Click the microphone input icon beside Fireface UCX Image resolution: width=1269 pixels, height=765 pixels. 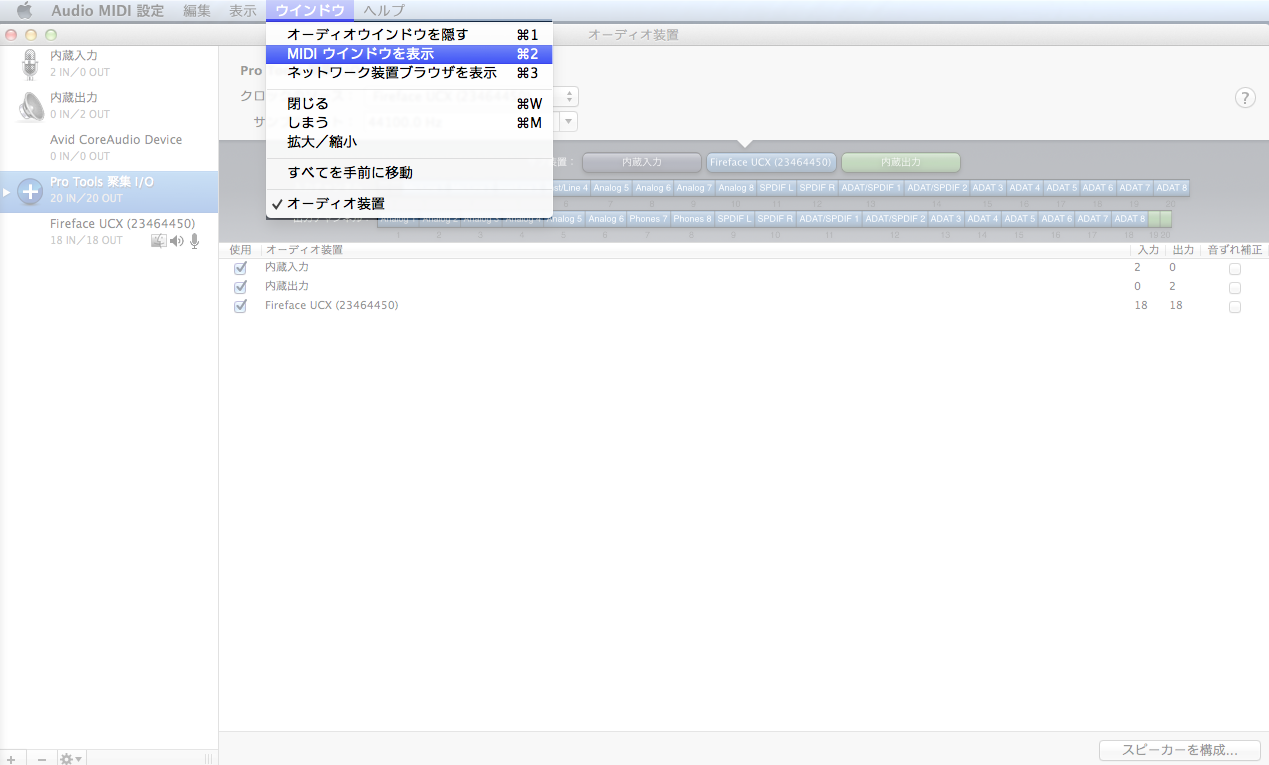[x=194, y=241]
